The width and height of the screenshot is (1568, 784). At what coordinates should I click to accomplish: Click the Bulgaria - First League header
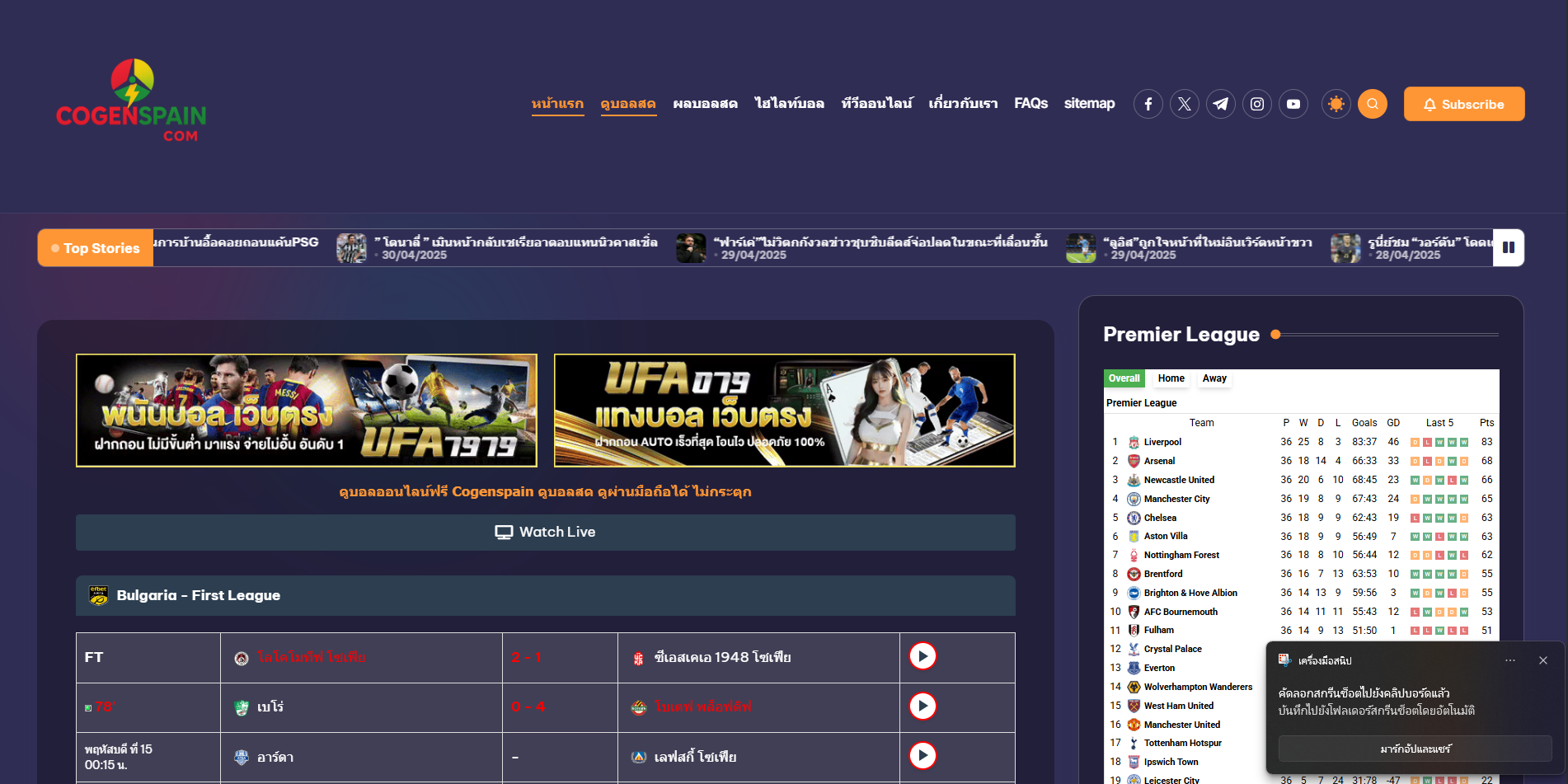(x=546, y=595)
